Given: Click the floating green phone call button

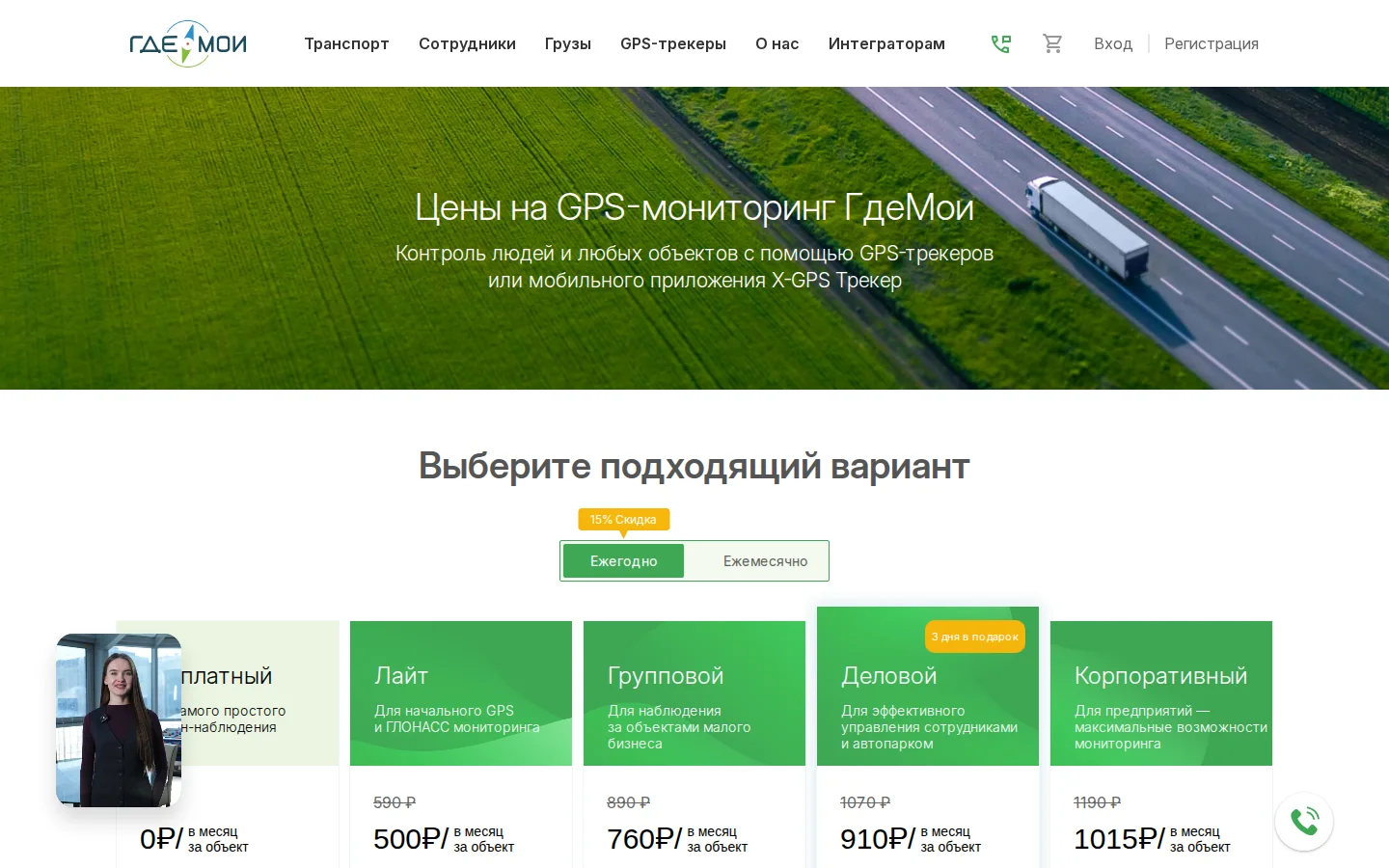Looking at the screenshot, I should point(1304,822).
